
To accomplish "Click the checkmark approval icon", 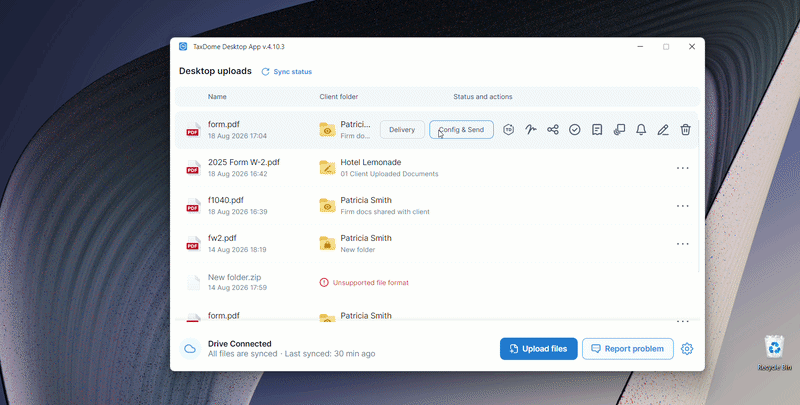I will coord(574,130).
